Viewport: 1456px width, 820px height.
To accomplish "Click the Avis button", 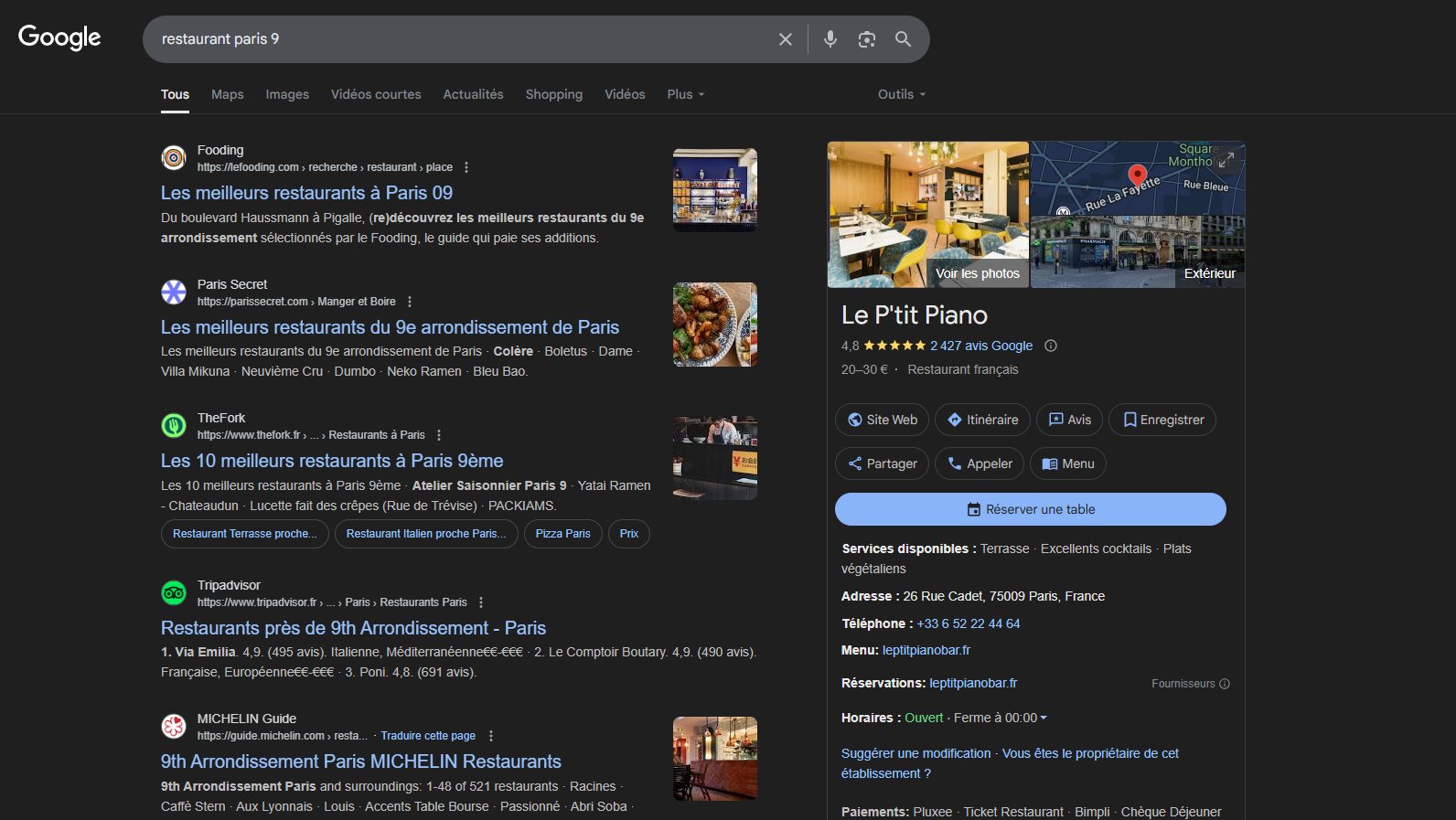I will point(1069,420).
